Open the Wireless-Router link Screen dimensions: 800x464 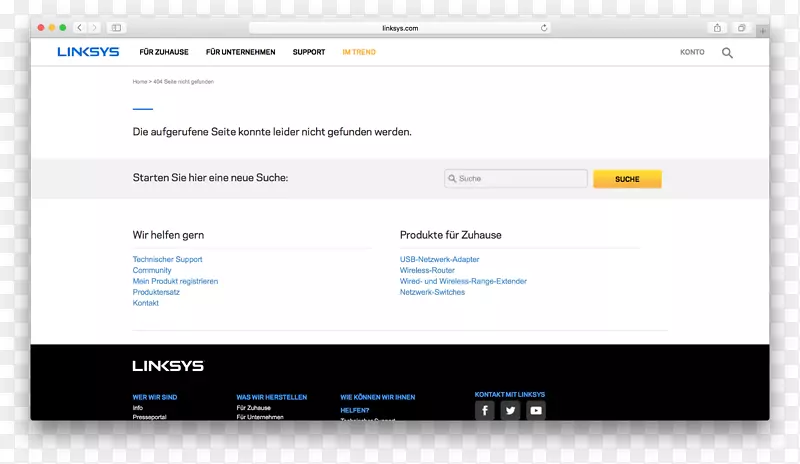427,270
